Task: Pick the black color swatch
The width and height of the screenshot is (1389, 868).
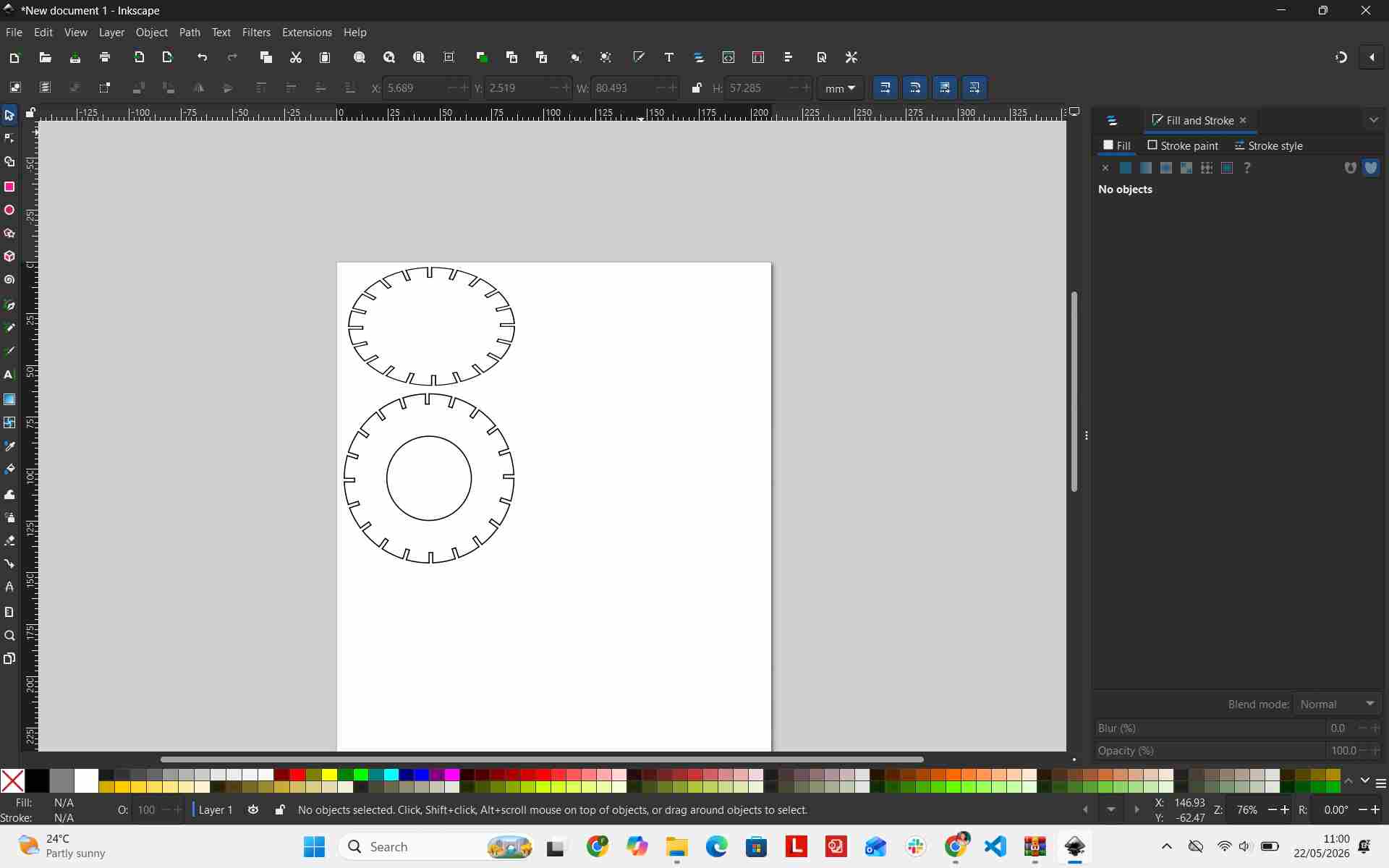Action: click(37, 781)
